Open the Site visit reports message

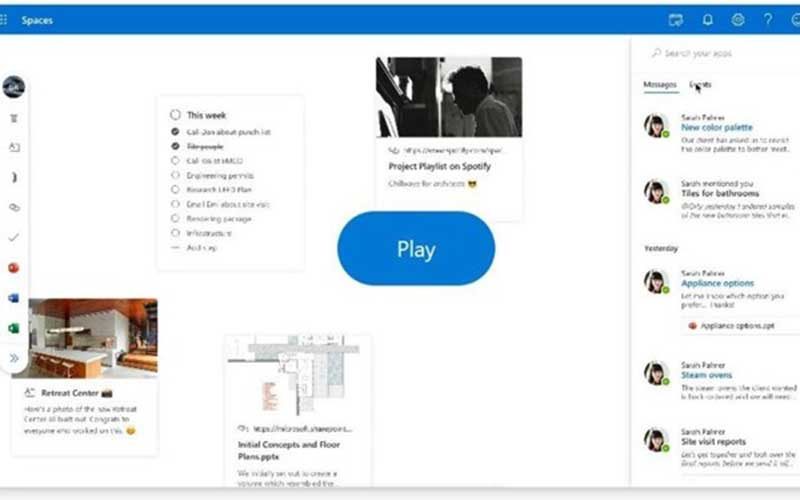pos(713,442)
